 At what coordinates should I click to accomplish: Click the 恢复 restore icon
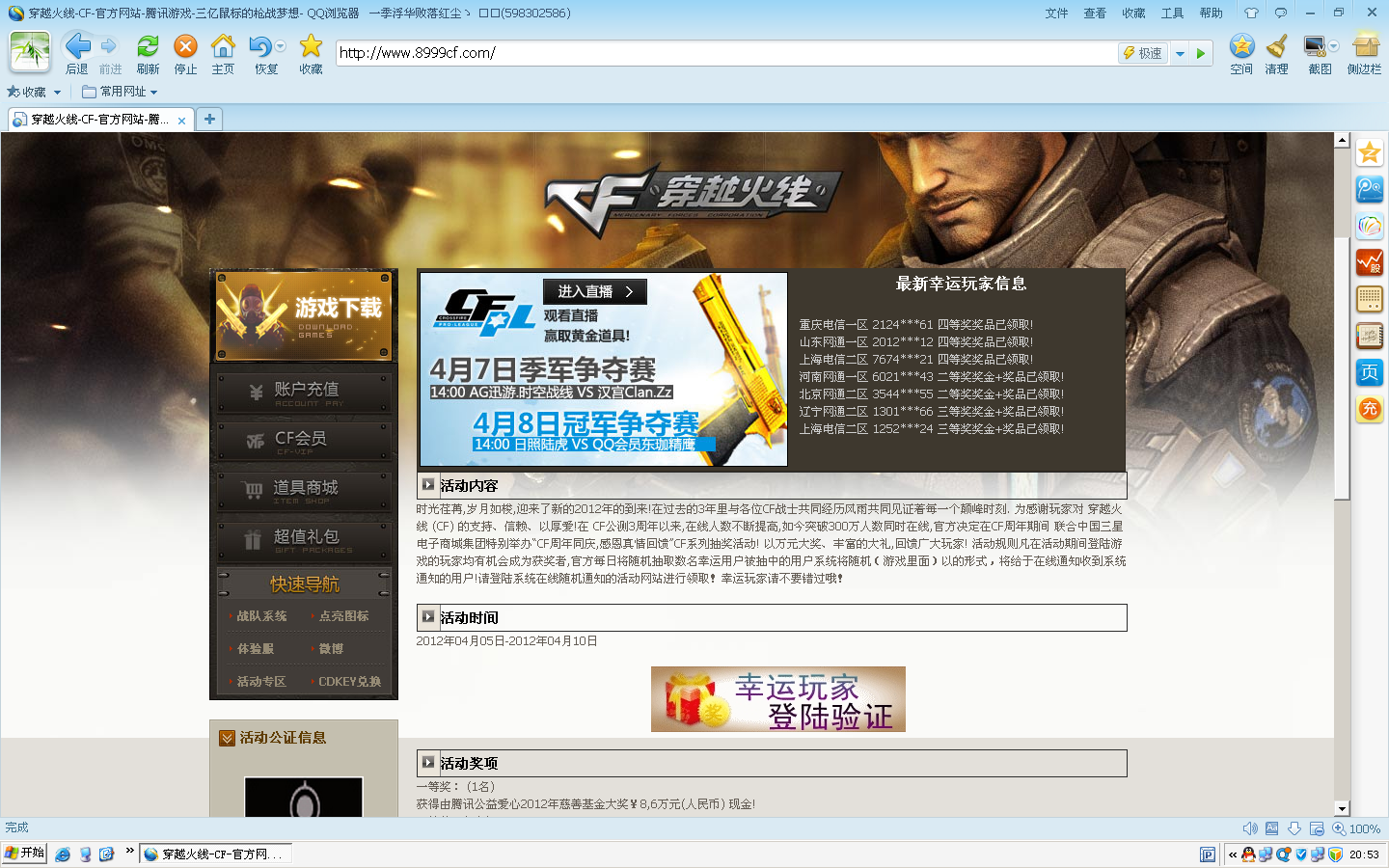coord(260,52)
